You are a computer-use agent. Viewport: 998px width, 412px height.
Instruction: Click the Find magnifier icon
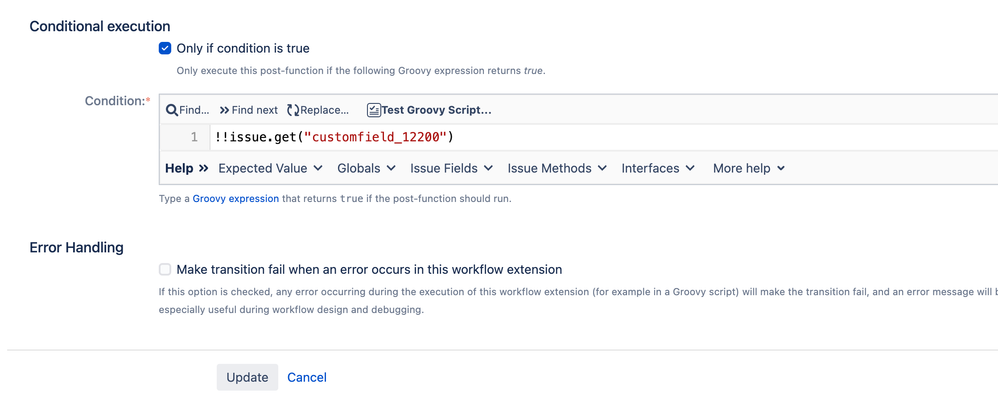172,110
